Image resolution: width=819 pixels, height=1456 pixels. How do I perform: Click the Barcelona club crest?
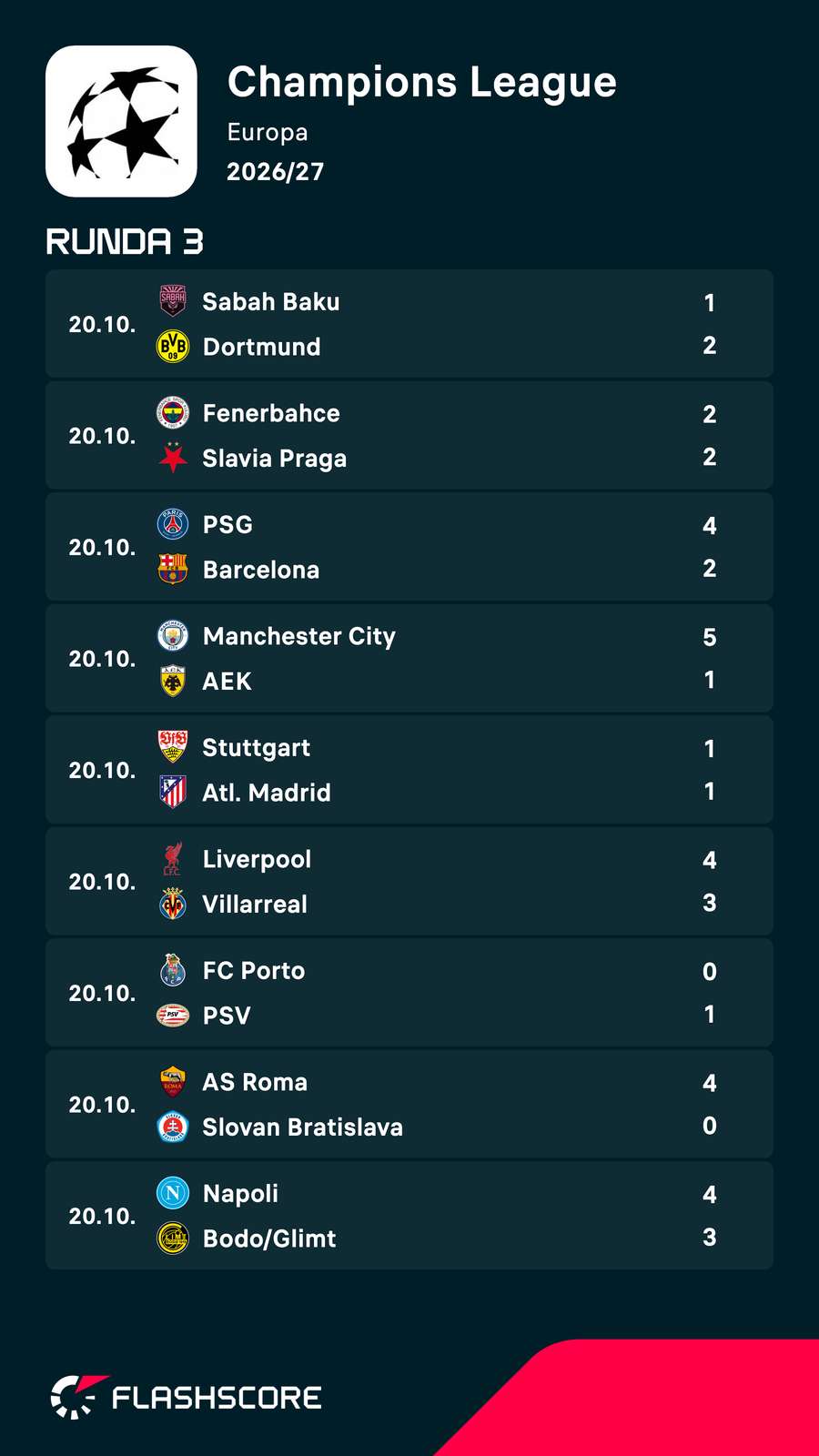(173, 569)
